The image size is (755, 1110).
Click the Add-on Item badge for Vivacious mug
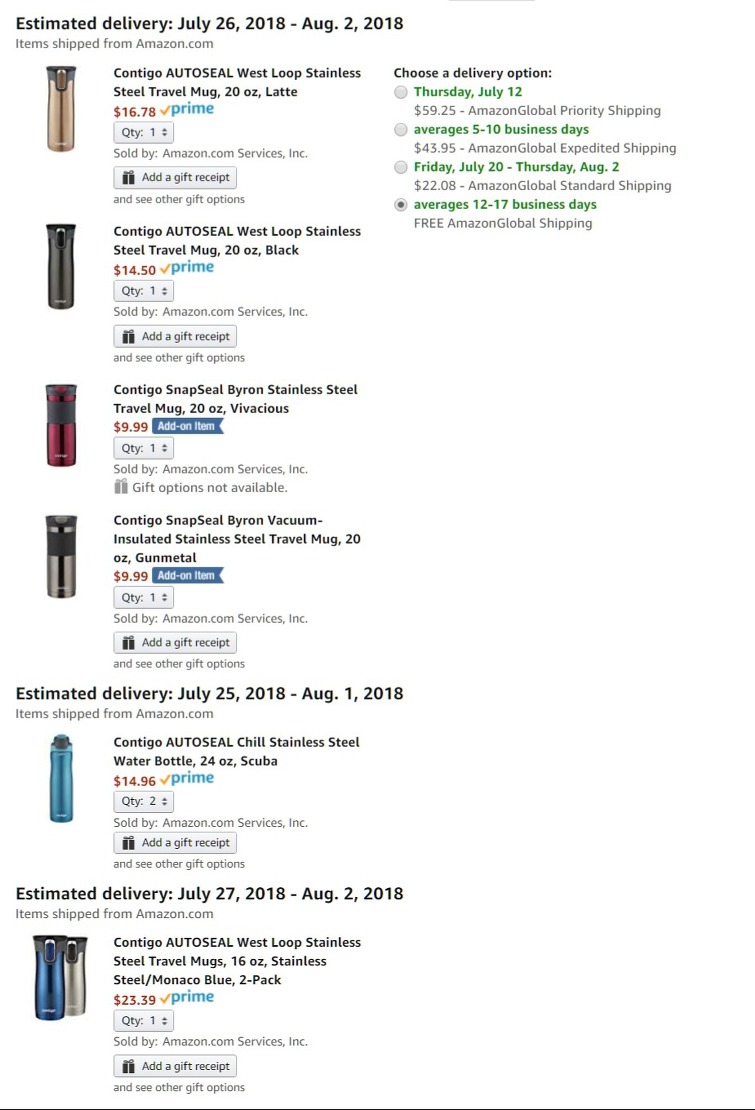click(x=188, y=426)
